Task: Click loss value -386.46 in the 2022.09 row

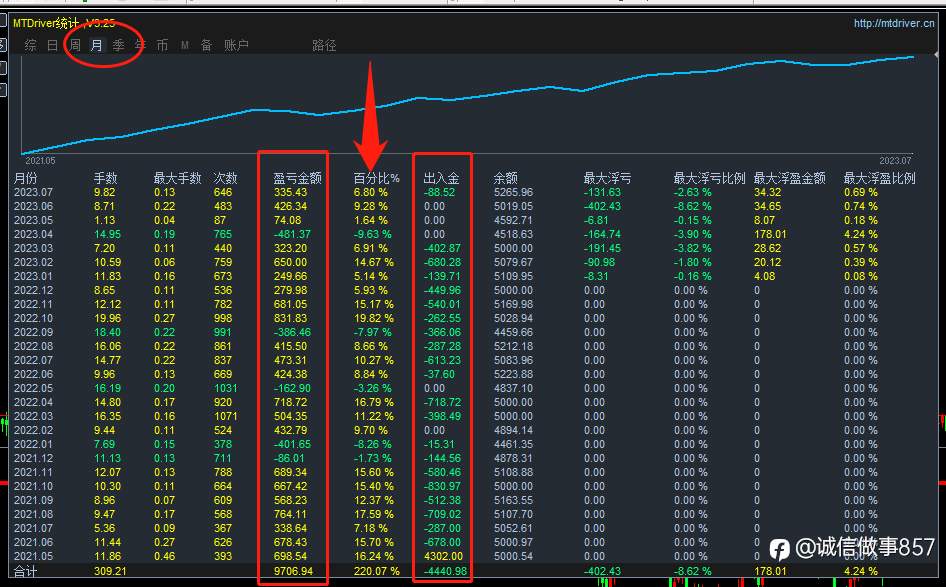Action: pyautogui.click(x=293, y=332)
